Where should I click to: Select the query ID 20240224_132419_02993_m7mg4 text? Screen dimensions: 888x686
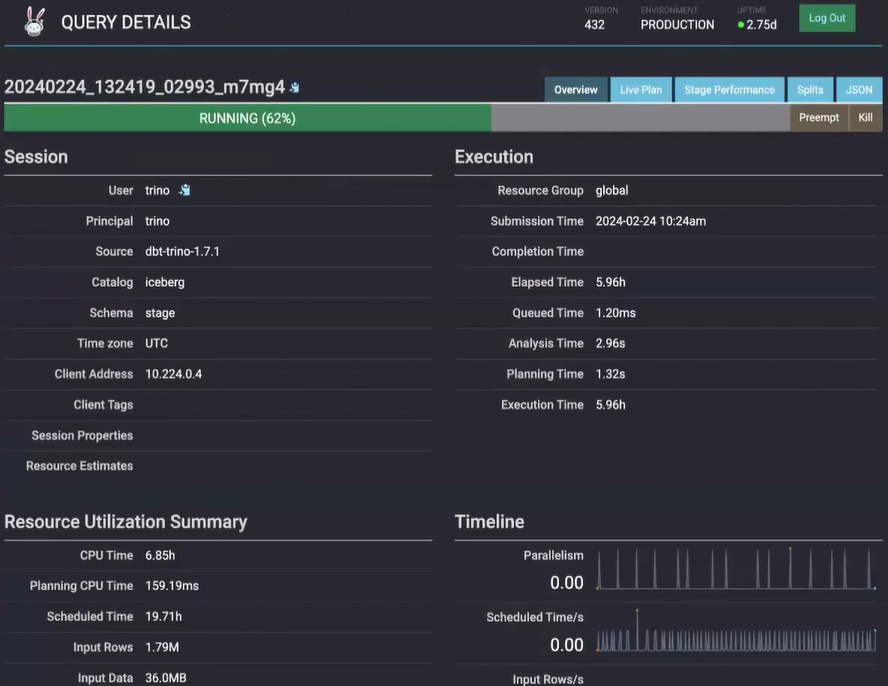(144, 87)
